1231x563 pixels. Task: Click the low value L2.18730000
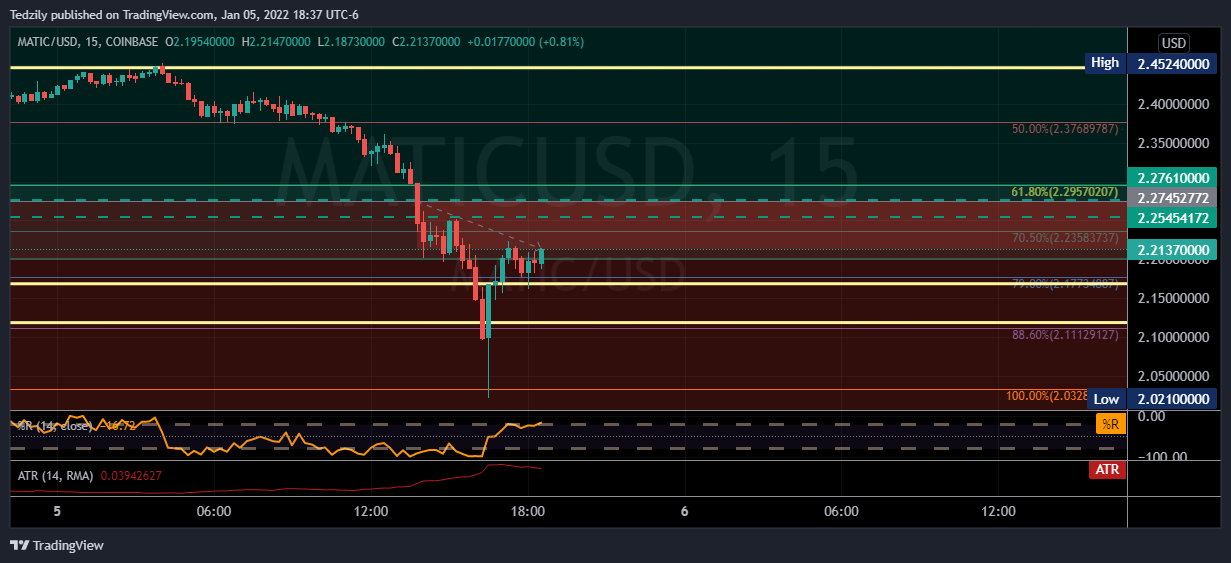(351, 42)
